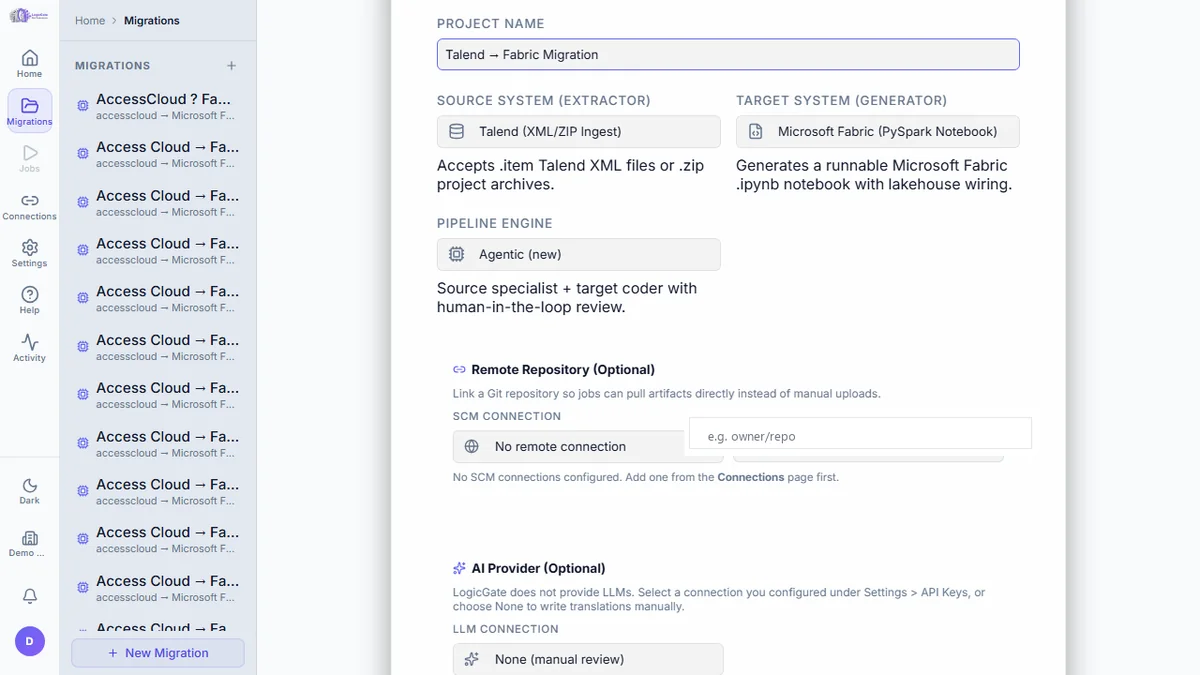This screenshot has width=1200, height=675.
Task: Click the MIGRATIONS panel header text
Action: click(112, 65)
